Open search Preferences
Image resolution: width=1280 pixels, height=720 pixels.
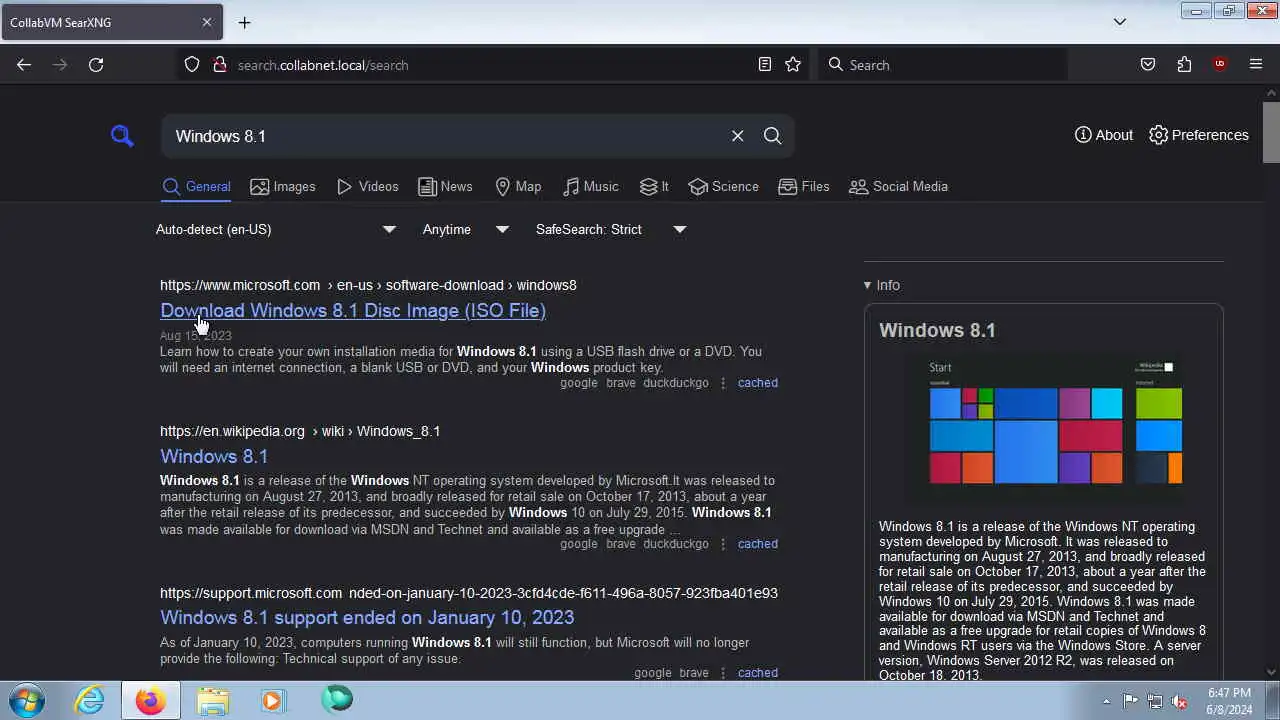click(1199, 135)
